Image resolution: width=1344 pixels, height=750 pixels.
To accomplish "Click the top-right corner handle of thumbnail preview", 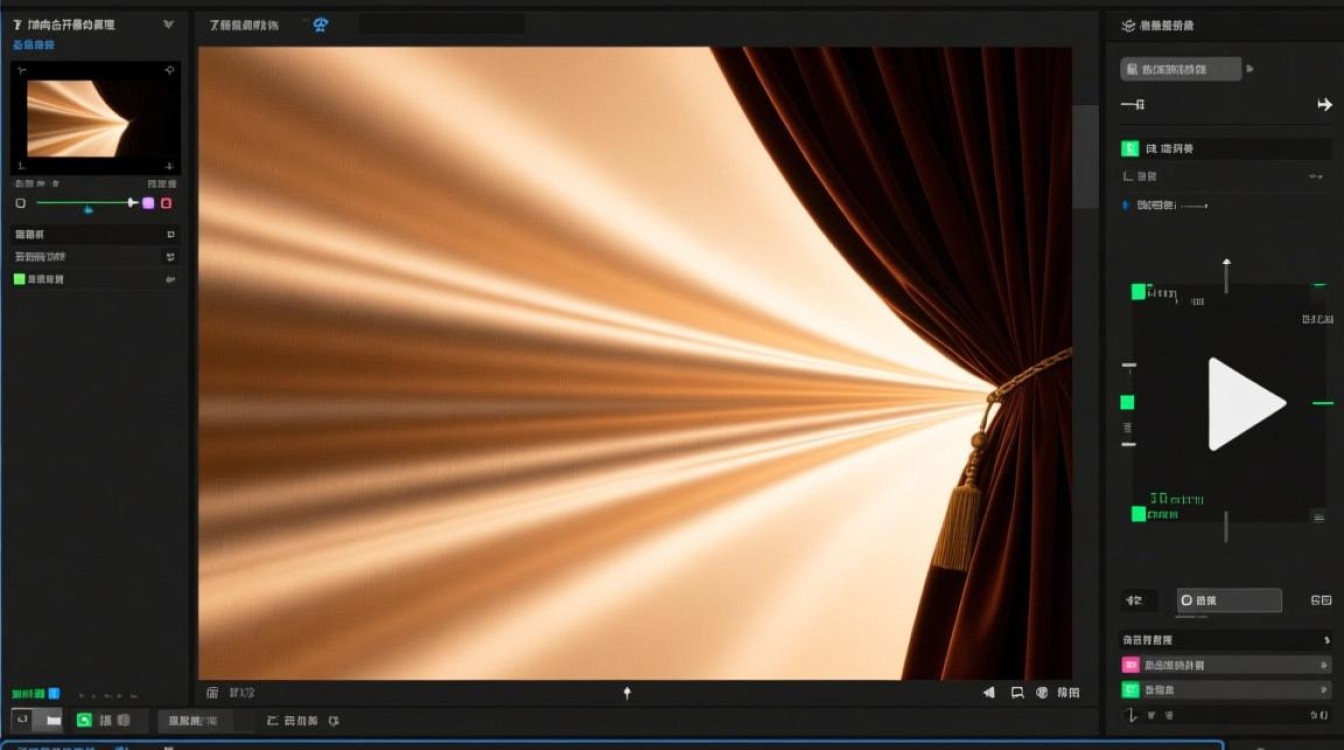I will point(169,70).
